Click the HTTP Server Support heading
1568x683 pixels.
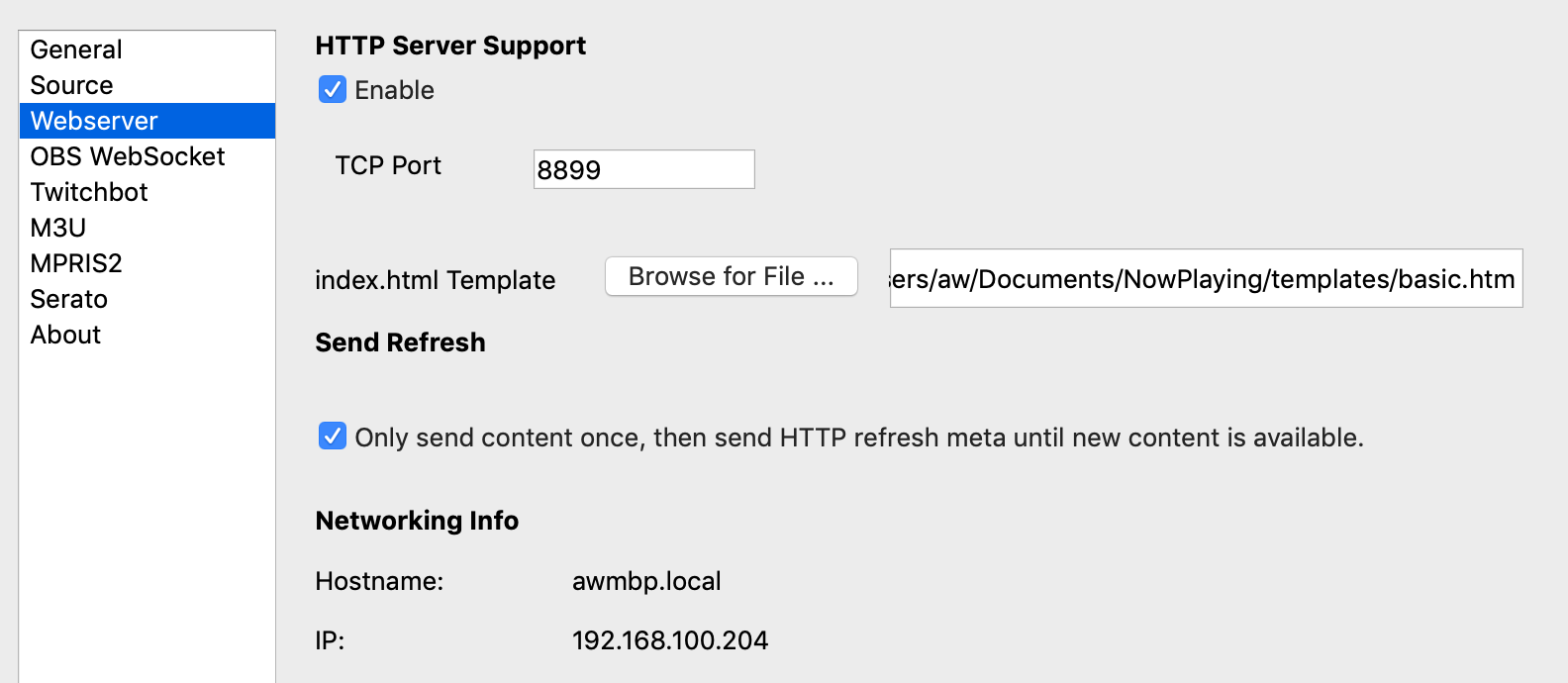pos(450,46)
